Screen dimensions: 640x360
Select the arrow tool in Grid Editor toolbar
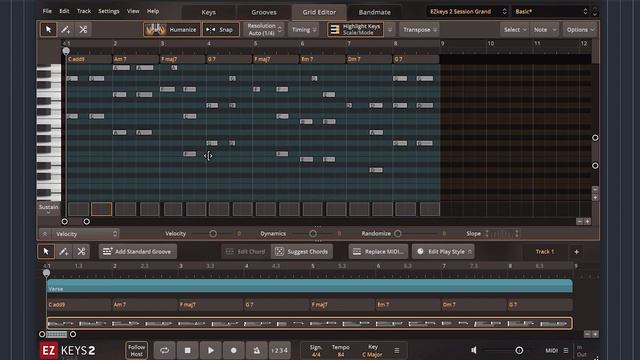(49, 29)
